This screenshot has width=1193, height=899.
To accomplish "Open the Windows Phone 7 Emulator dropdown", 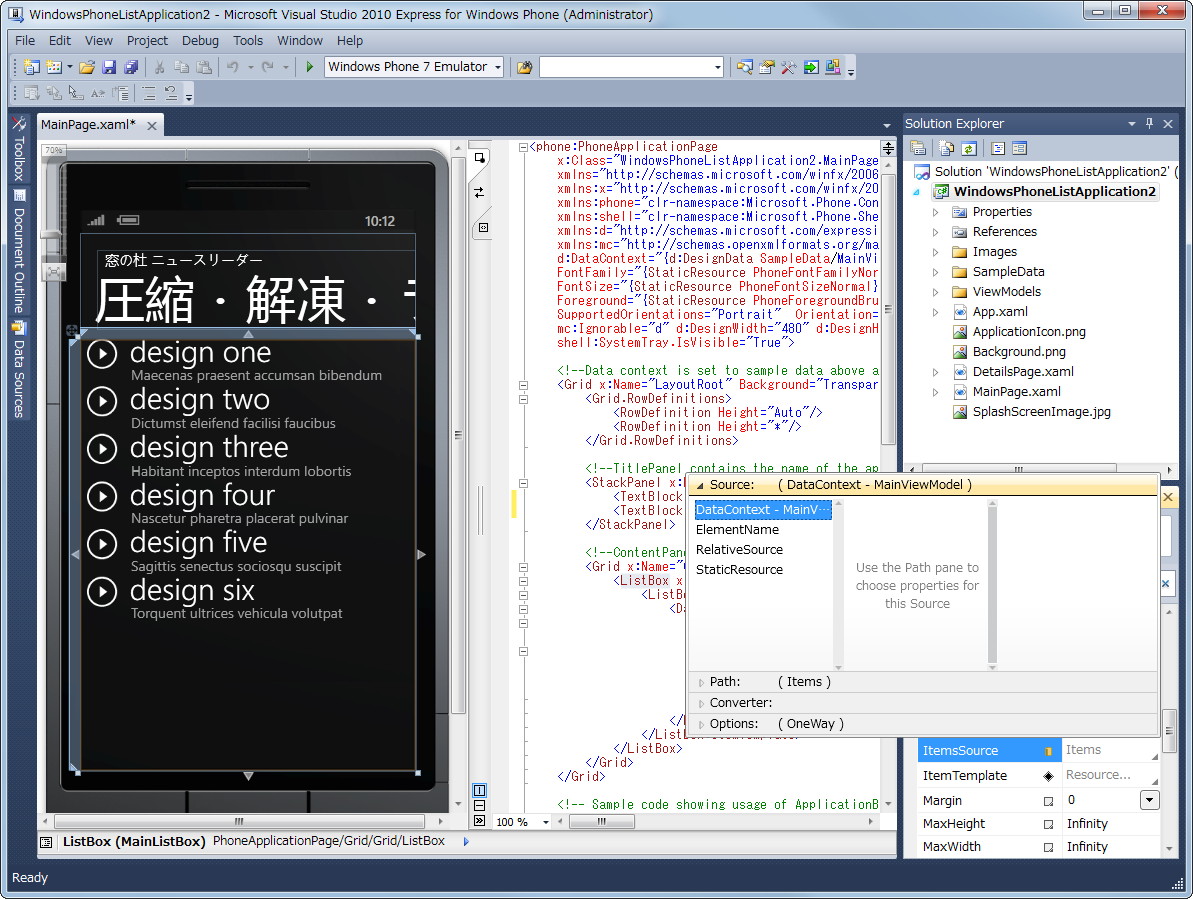I will pyautogui.click(x=498, y=67).
